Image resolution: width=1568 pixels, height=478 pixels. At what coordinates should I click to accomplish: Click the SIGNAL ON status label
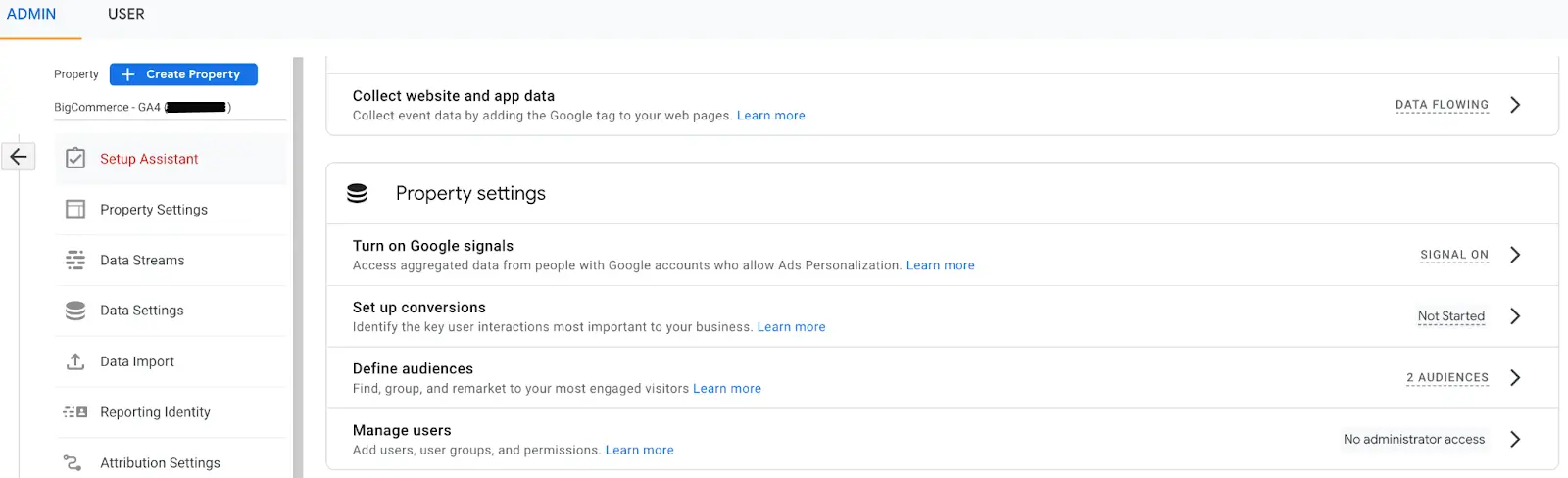[1454, 255]
